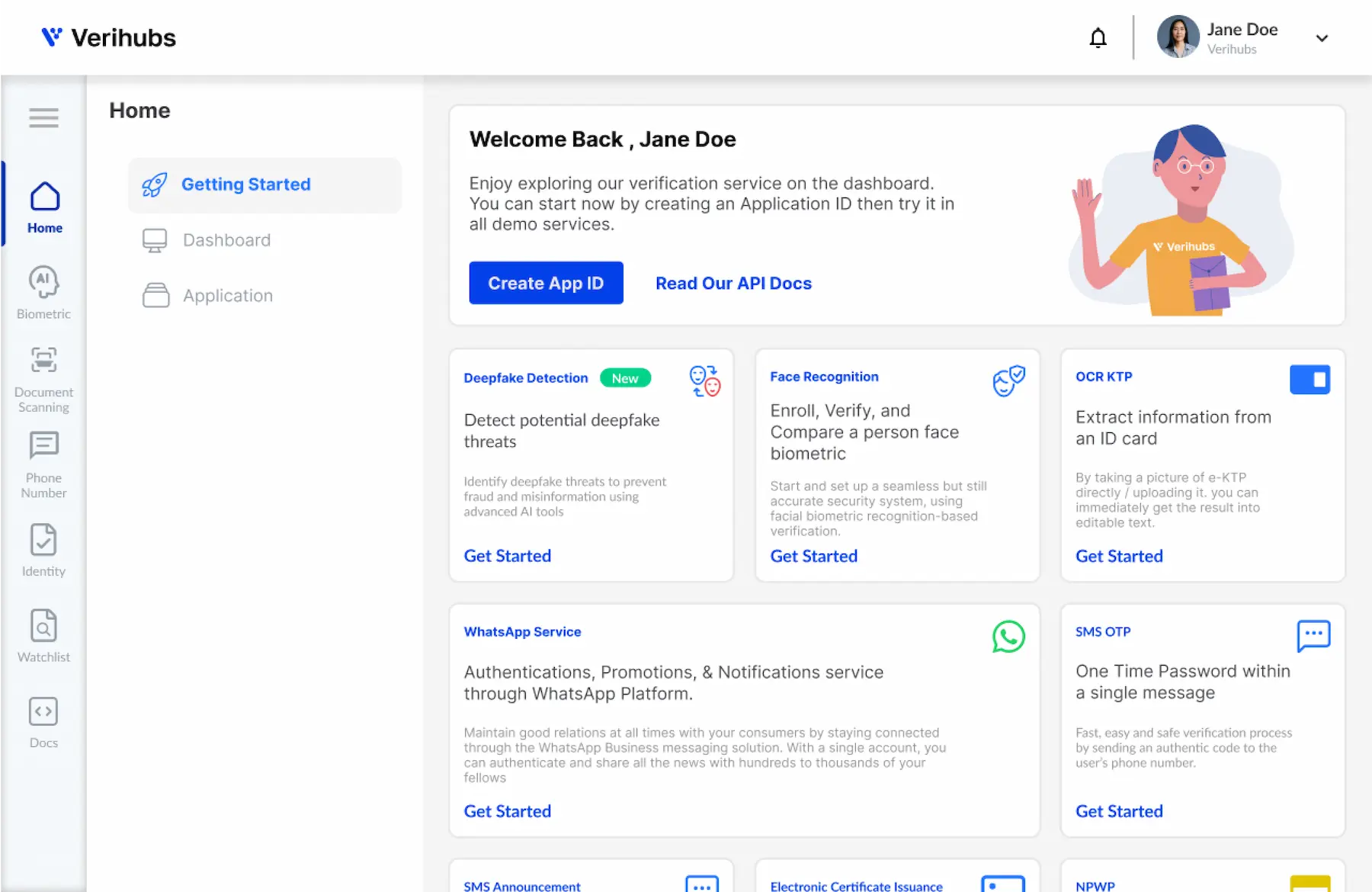Switch to the Application section
This screenshot has width=1372, height=892.
pos(227,295)
